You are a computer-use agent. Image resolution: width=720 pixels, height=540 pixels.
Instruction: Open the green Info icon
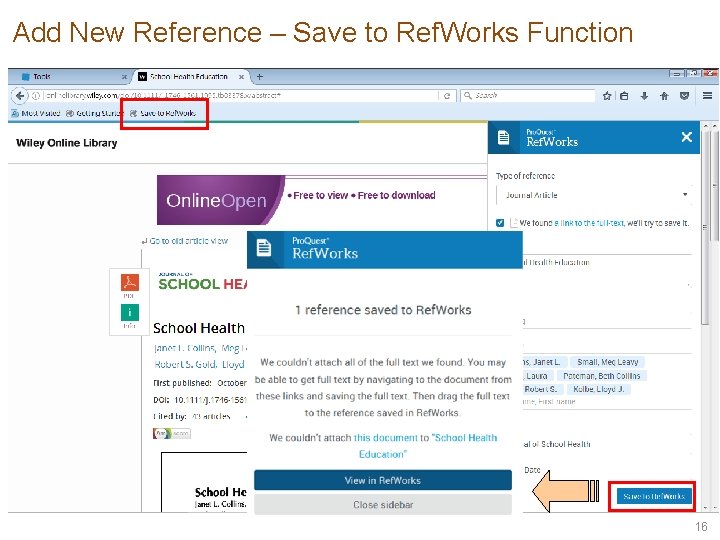tap(129, 313)
